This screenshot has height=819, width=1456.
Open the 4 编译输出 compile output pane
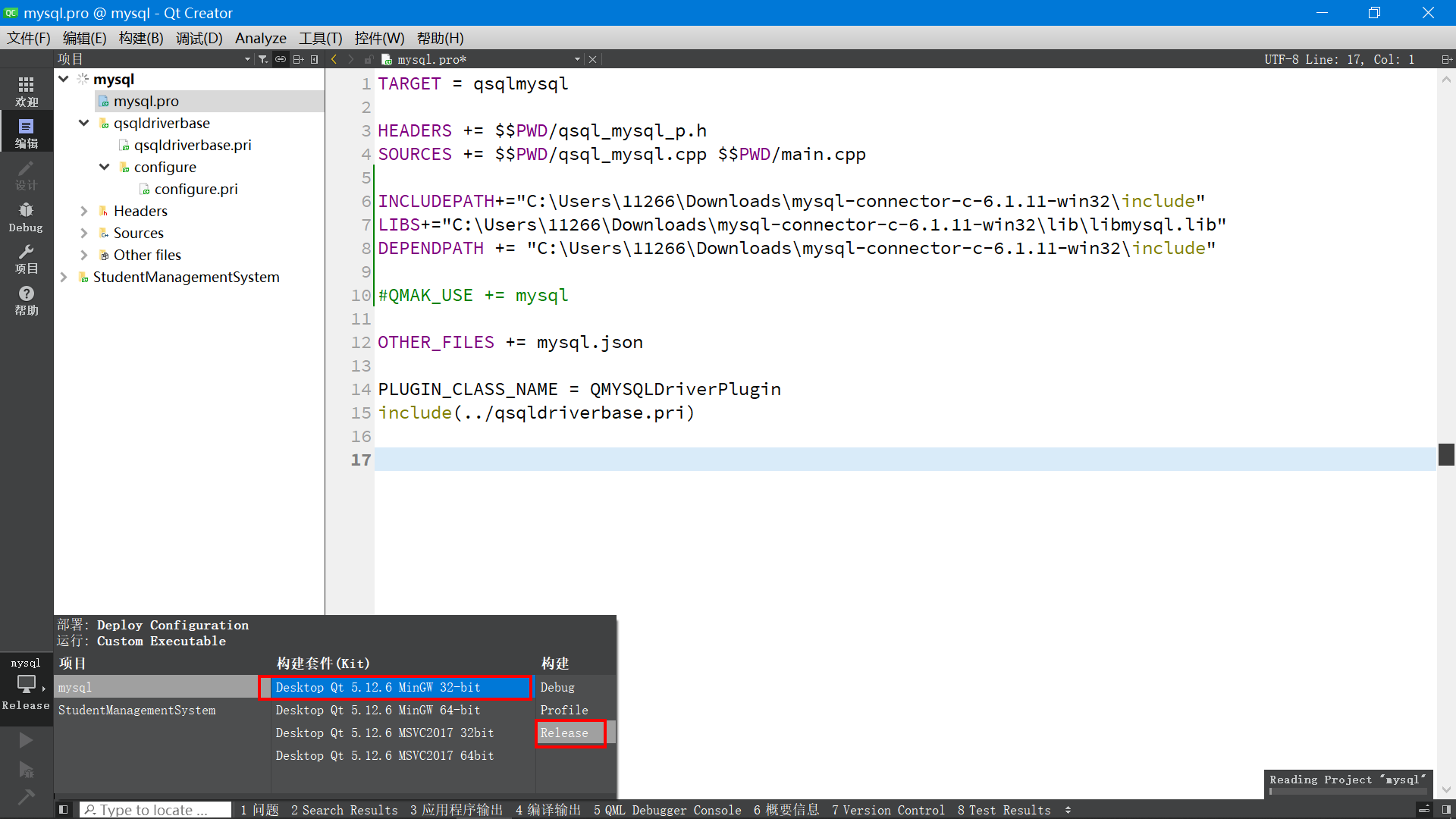548,810
